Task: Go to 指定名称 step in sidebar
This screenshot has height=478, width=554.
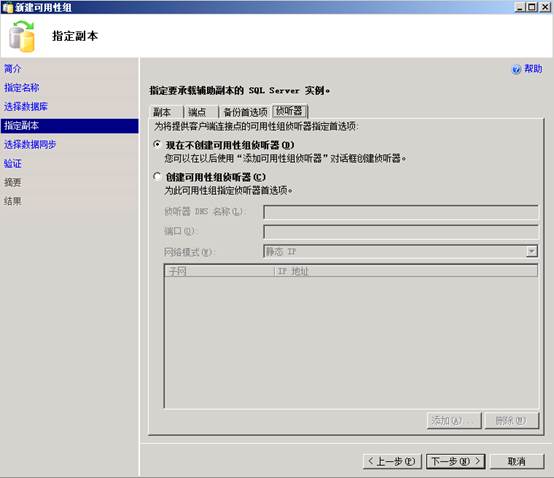Action: [x=22, y=88]
